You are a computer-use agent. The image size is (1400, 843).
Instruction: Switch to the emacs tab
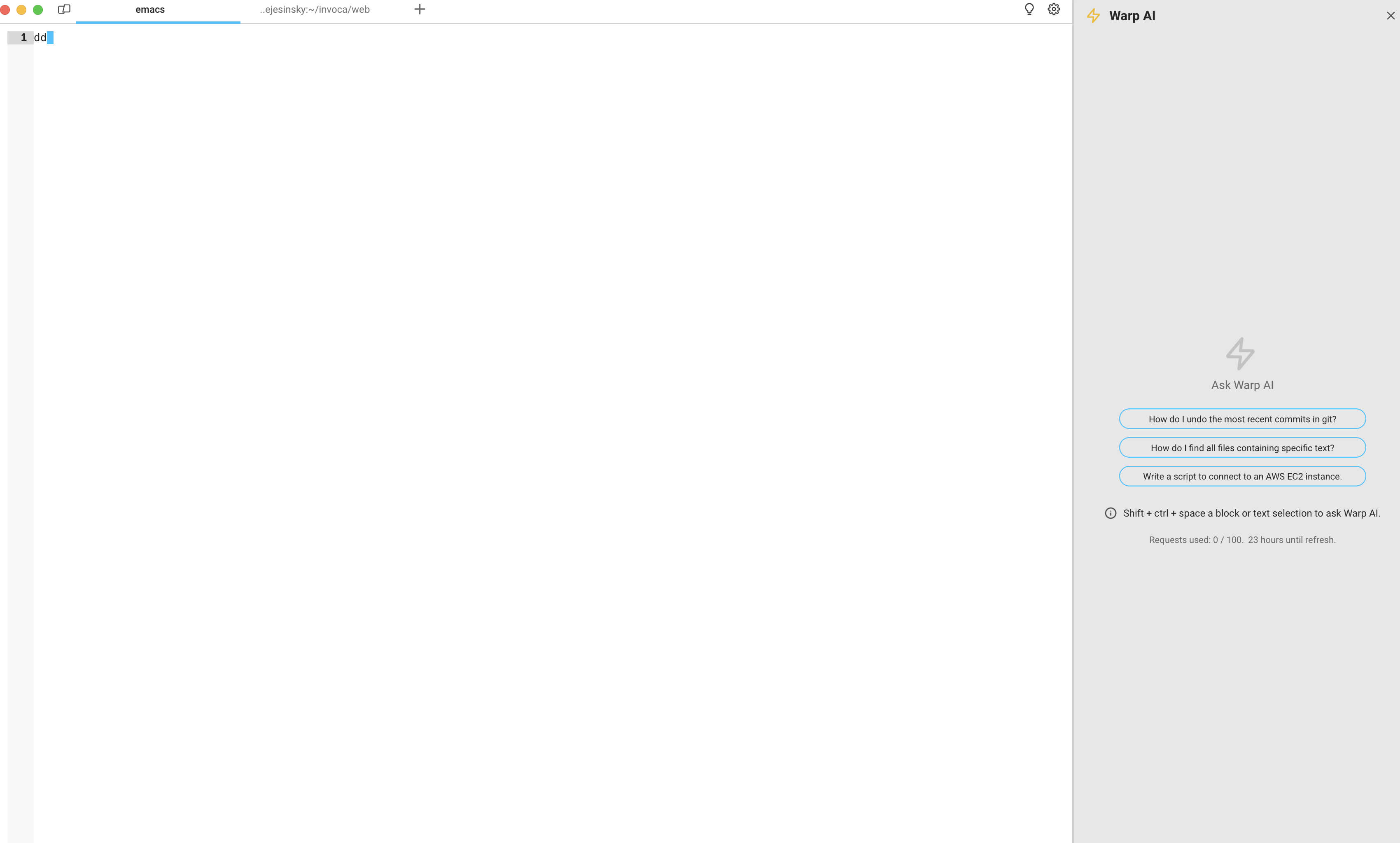tap(150, 9)
